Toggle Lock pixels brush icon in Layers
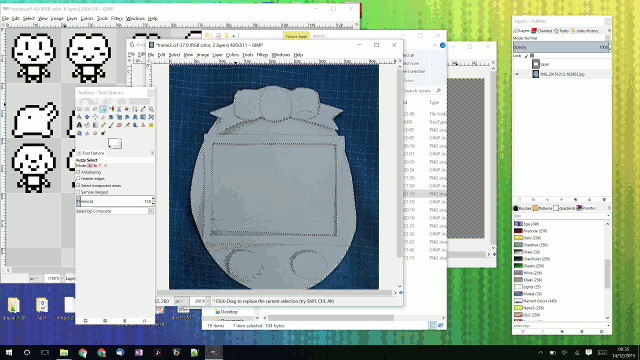 527,56
